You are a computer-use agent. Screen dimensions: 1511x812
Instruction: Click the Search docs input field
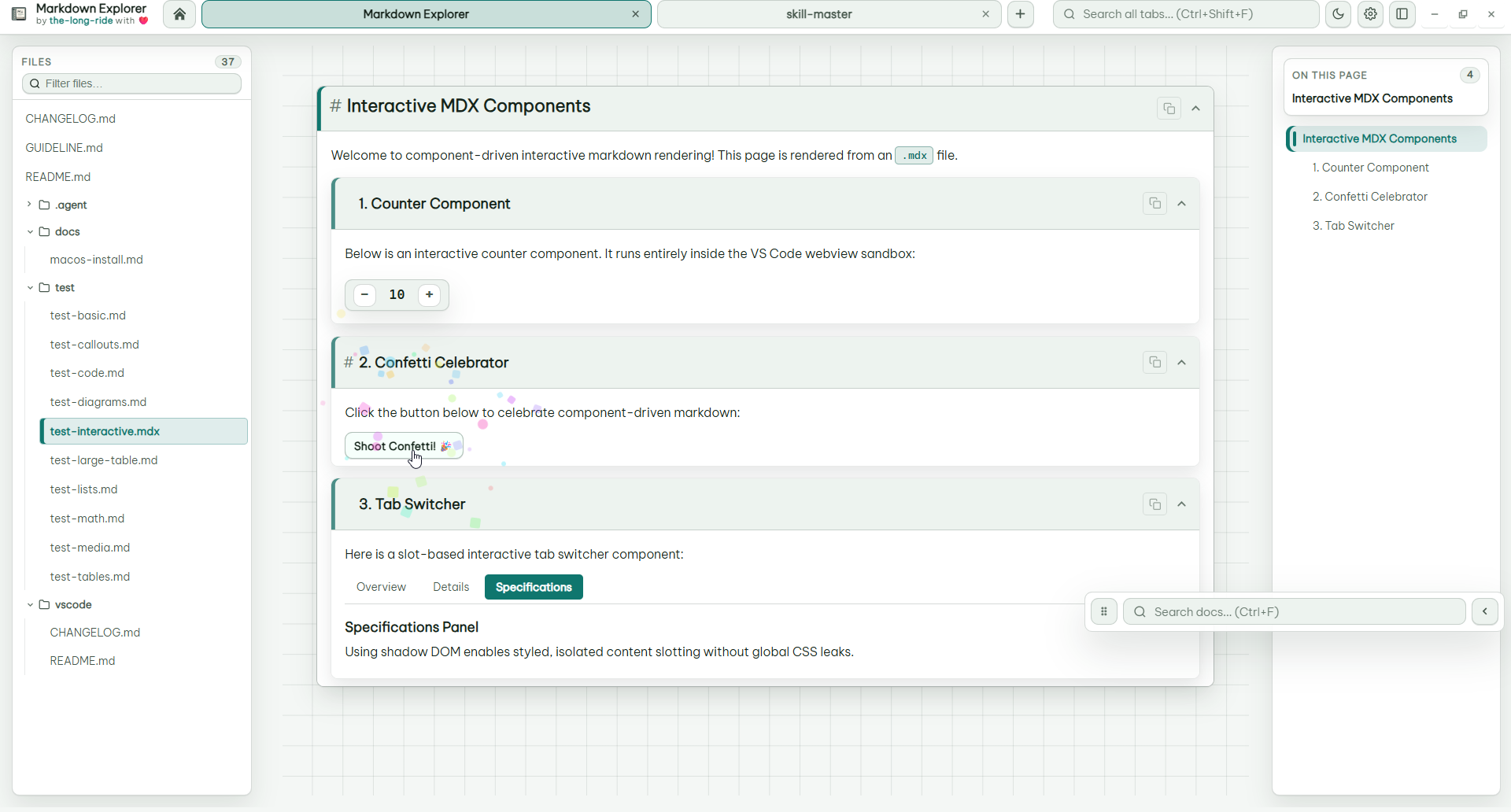point(1294,611)
